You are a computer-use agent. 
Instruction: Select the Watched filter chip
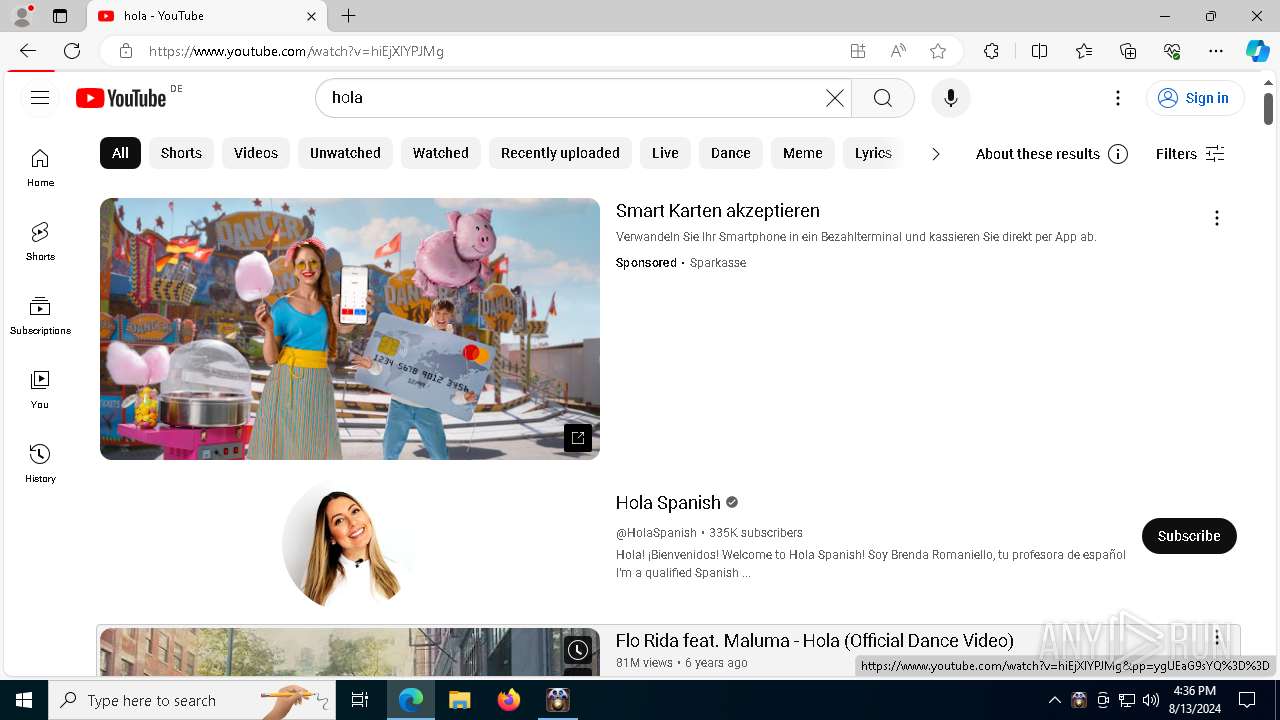click(441, 153)
